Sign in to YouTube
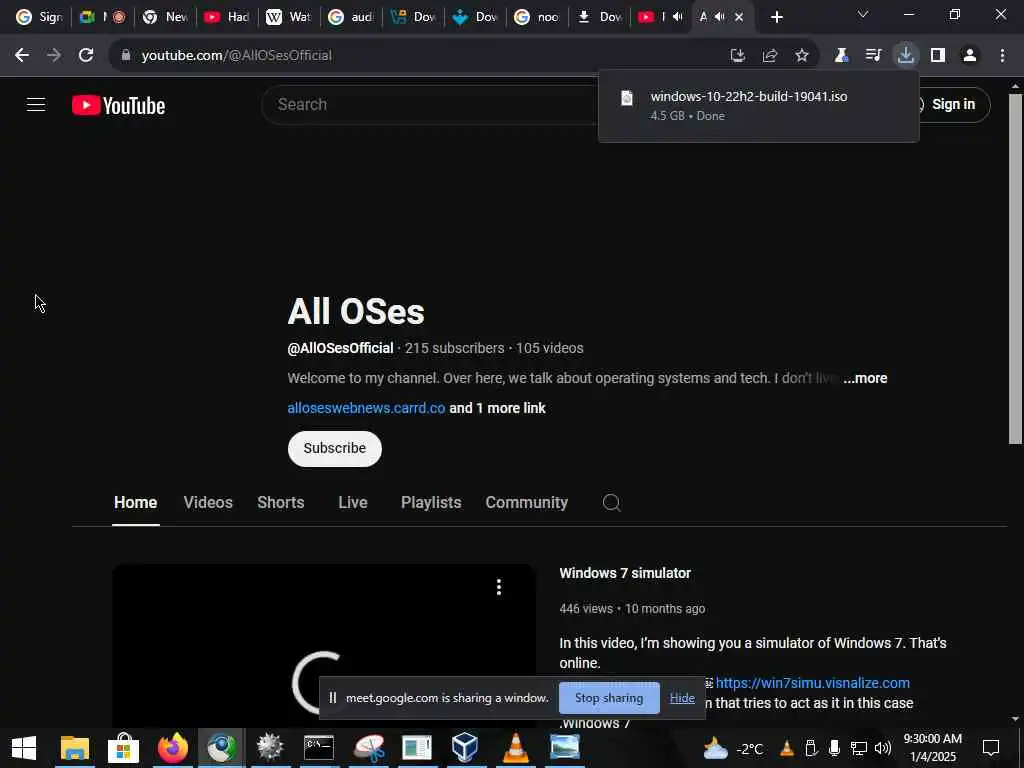The width and height of the screenshot is (1024, 768). click(952, 104)
